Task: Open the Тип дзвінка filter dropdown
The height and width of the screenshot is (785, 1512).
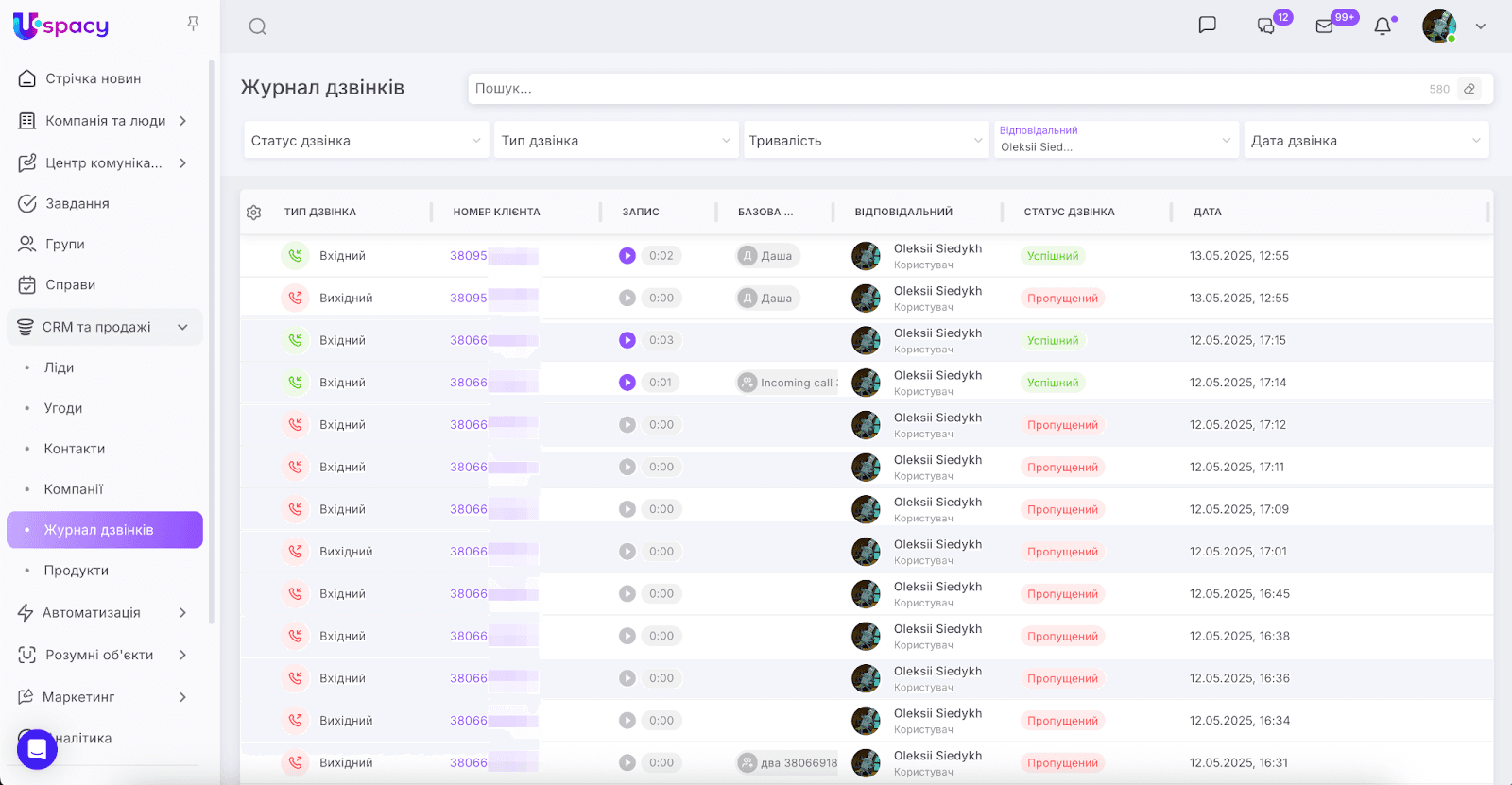Action: pos(615,141)
